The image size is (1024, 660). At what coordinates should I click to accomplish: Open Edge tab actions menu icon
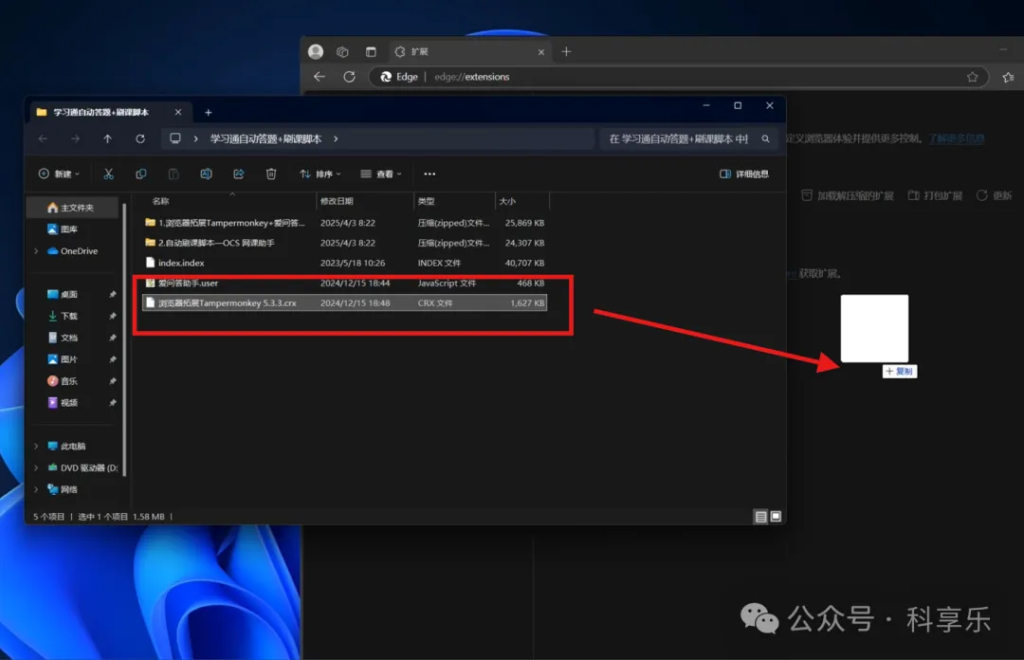[x=371, y=52]
